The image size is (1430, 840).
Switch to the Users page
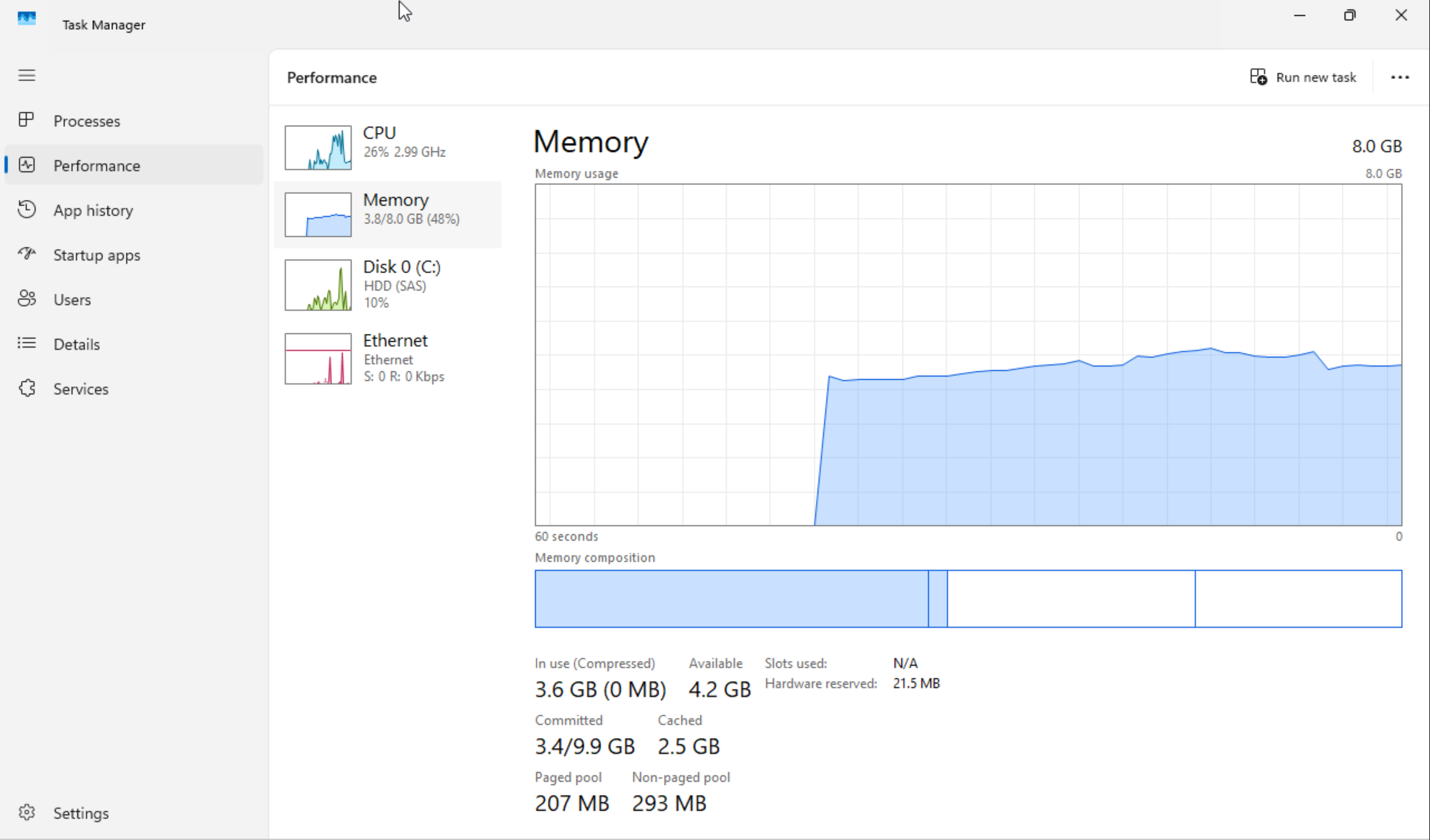tap(134, 299)
